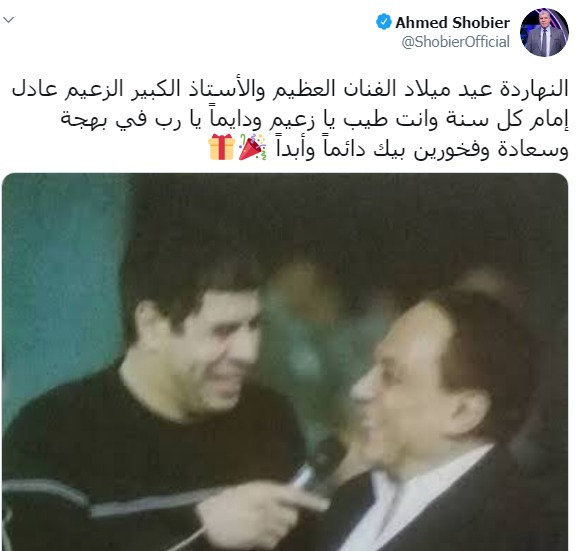The height and width of the screenshot is (551, 581).
Task: Click the blue verified badge icon
Action: pyautogui.click(x=384, y=22)
